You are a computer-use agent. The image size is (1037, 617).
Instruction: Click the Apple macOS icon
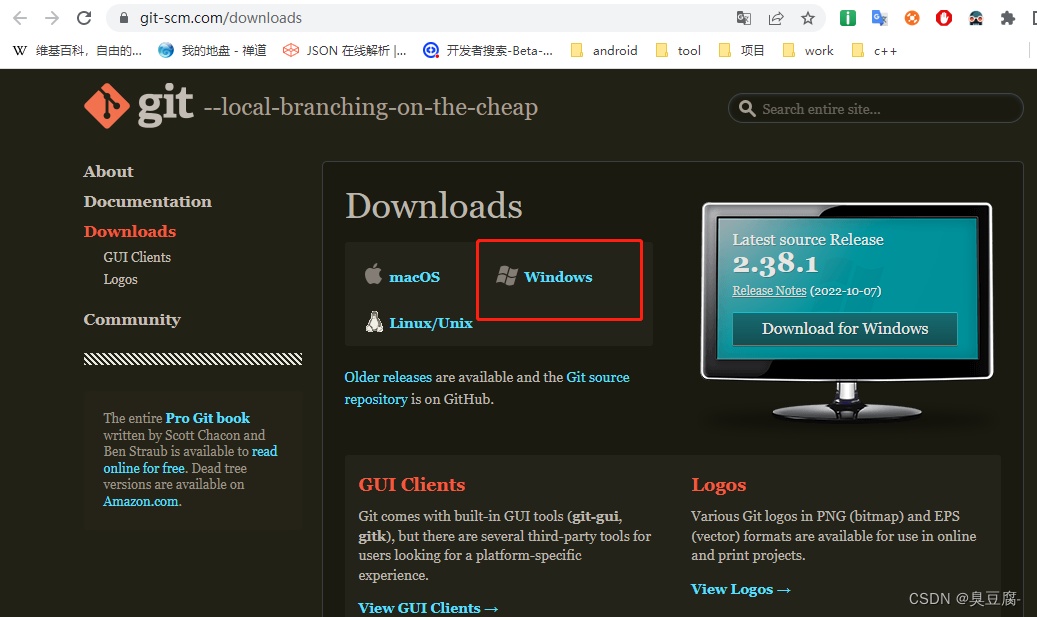click(x=373, y=274)
